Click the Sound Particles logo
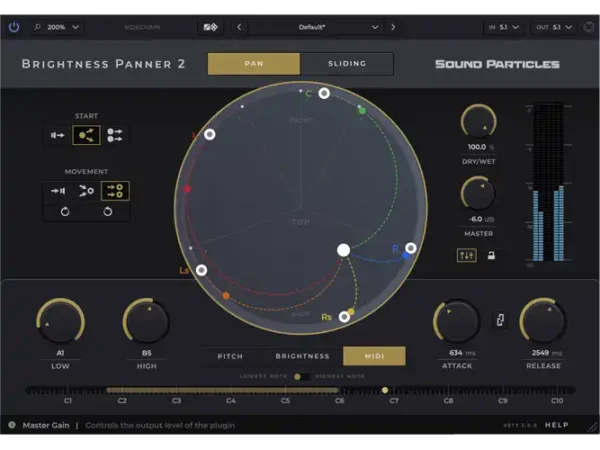This screenshot has height=450, width=600. coord(497,64)
